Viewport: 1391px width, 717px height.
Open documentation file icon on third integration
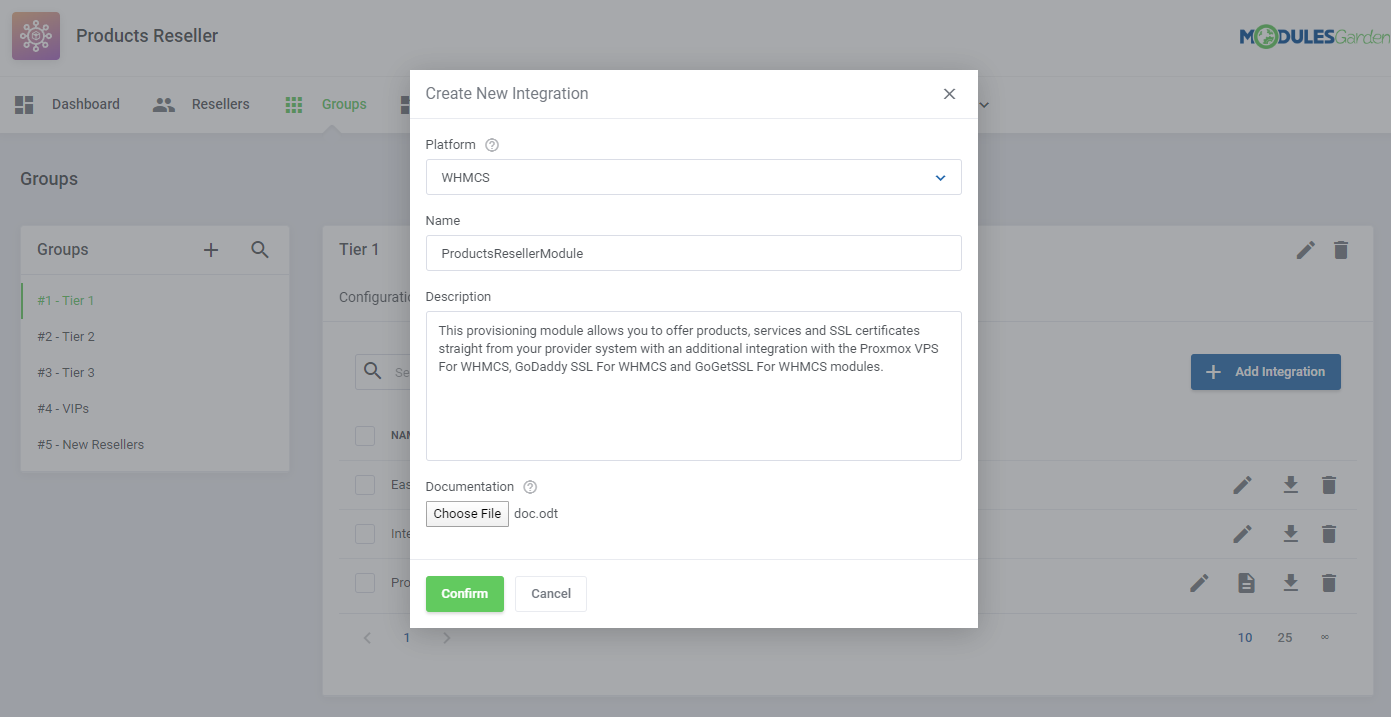(1246, 583)
